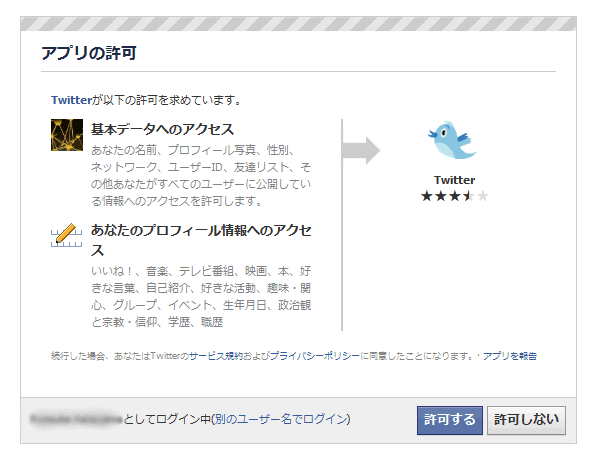This screenshot has height=462, width=591.
Task: Click the アプリを報告 report app link
Action: (510, 356)
